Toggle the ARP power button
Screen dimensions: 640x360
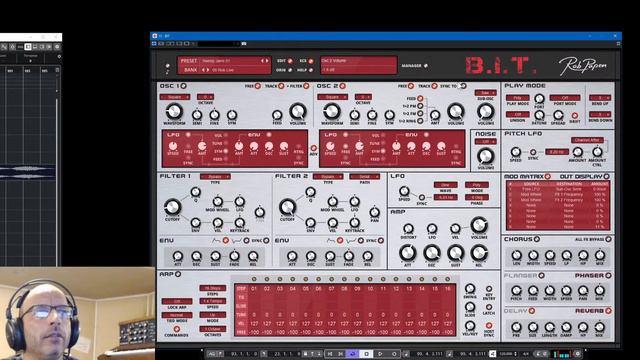click(x=178, y=274)
